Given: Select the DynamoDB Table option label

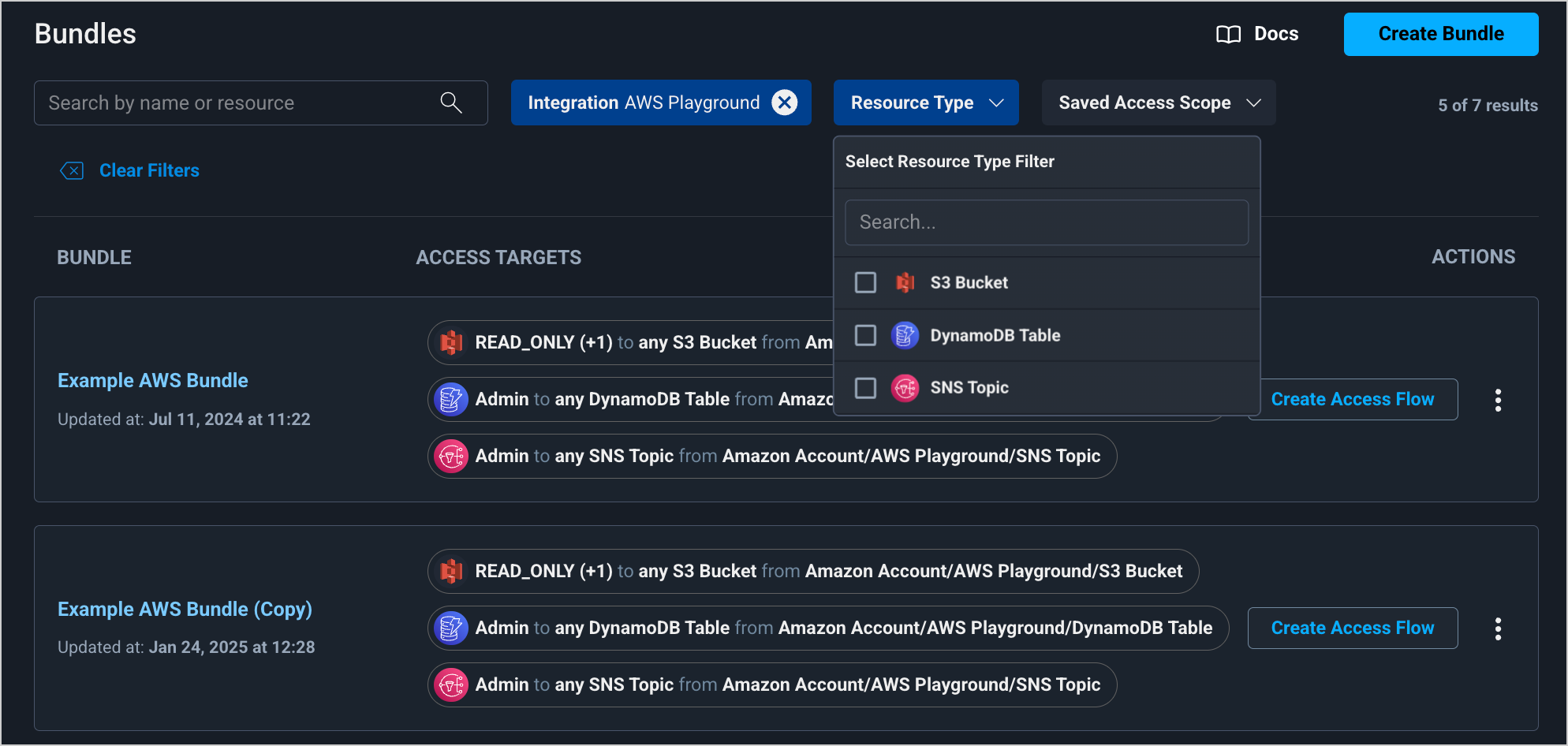Looking at the screenshot, I should (x=995, y=335).
